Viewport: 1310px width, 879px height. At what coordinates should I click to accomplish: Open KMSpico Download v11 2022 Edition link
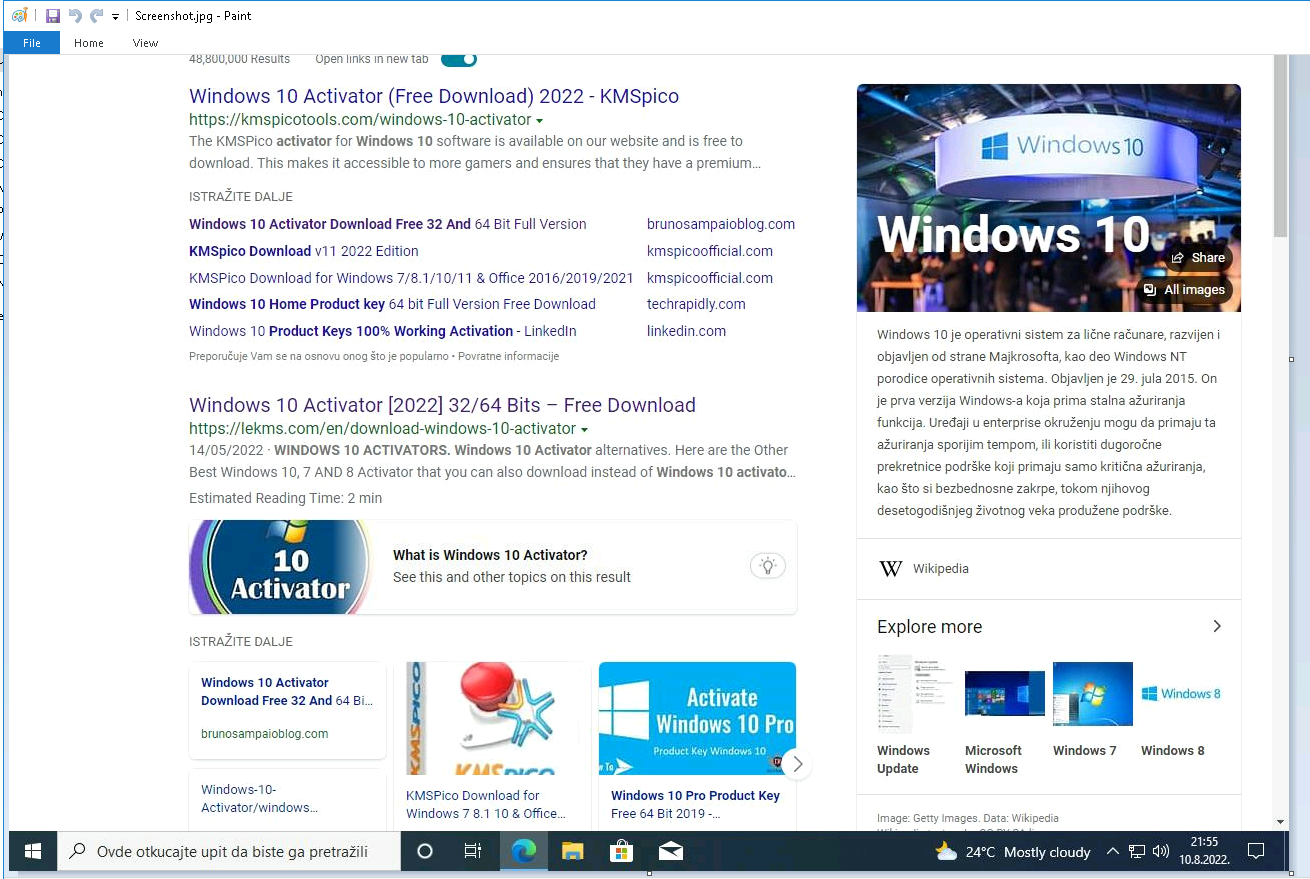pyautogui.click(x=304, y=251)
